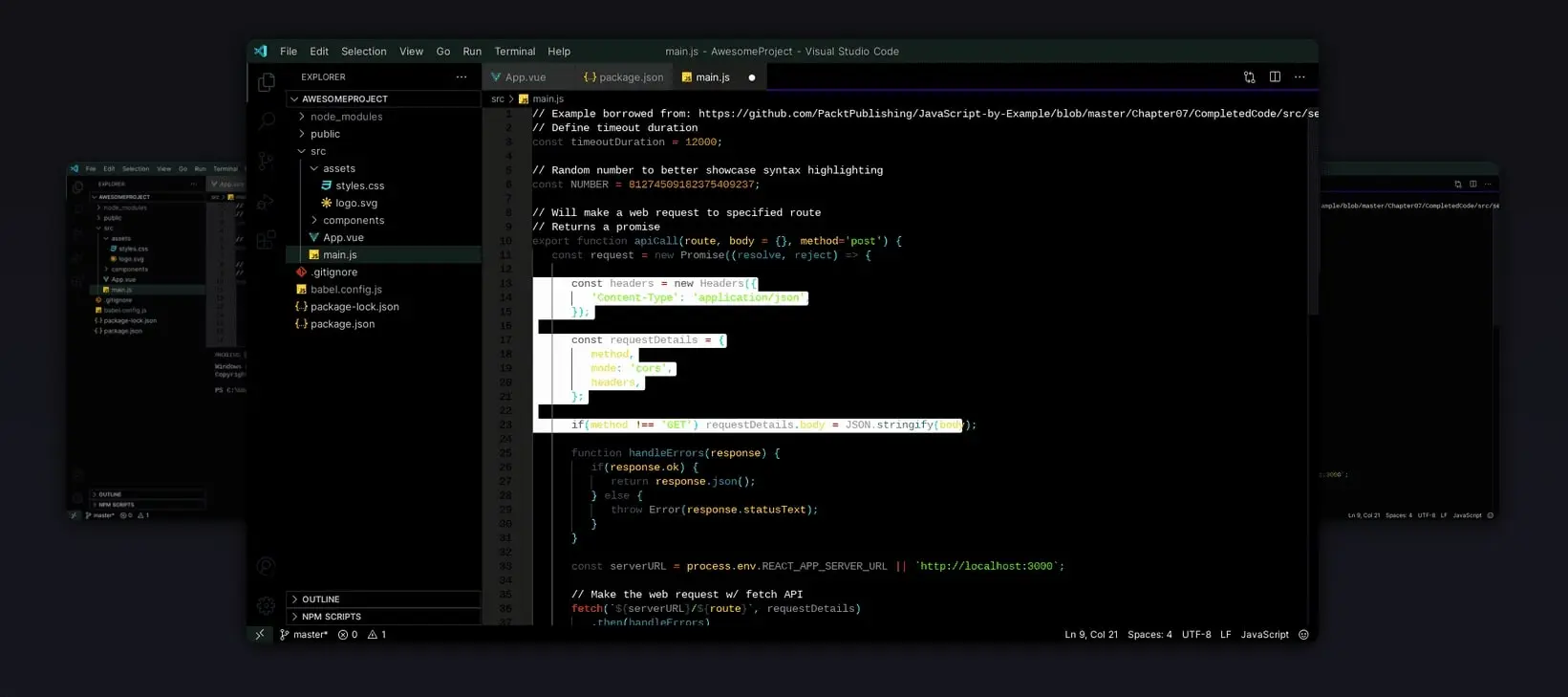Click the remote window indicator in status bar
The width and height of the screenshot is (1568, 697).
pos(260,635)
